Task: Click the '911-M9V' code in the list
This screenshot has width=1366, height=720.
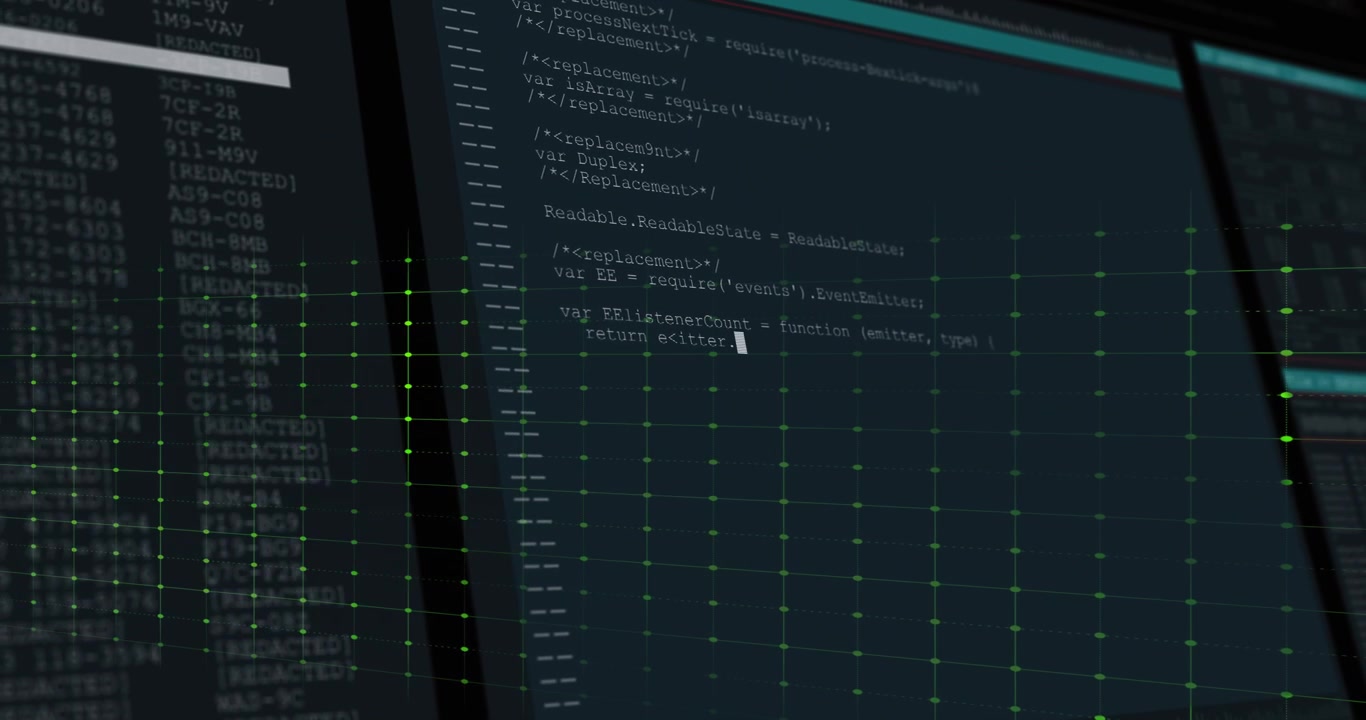Action: click(211, 154)
